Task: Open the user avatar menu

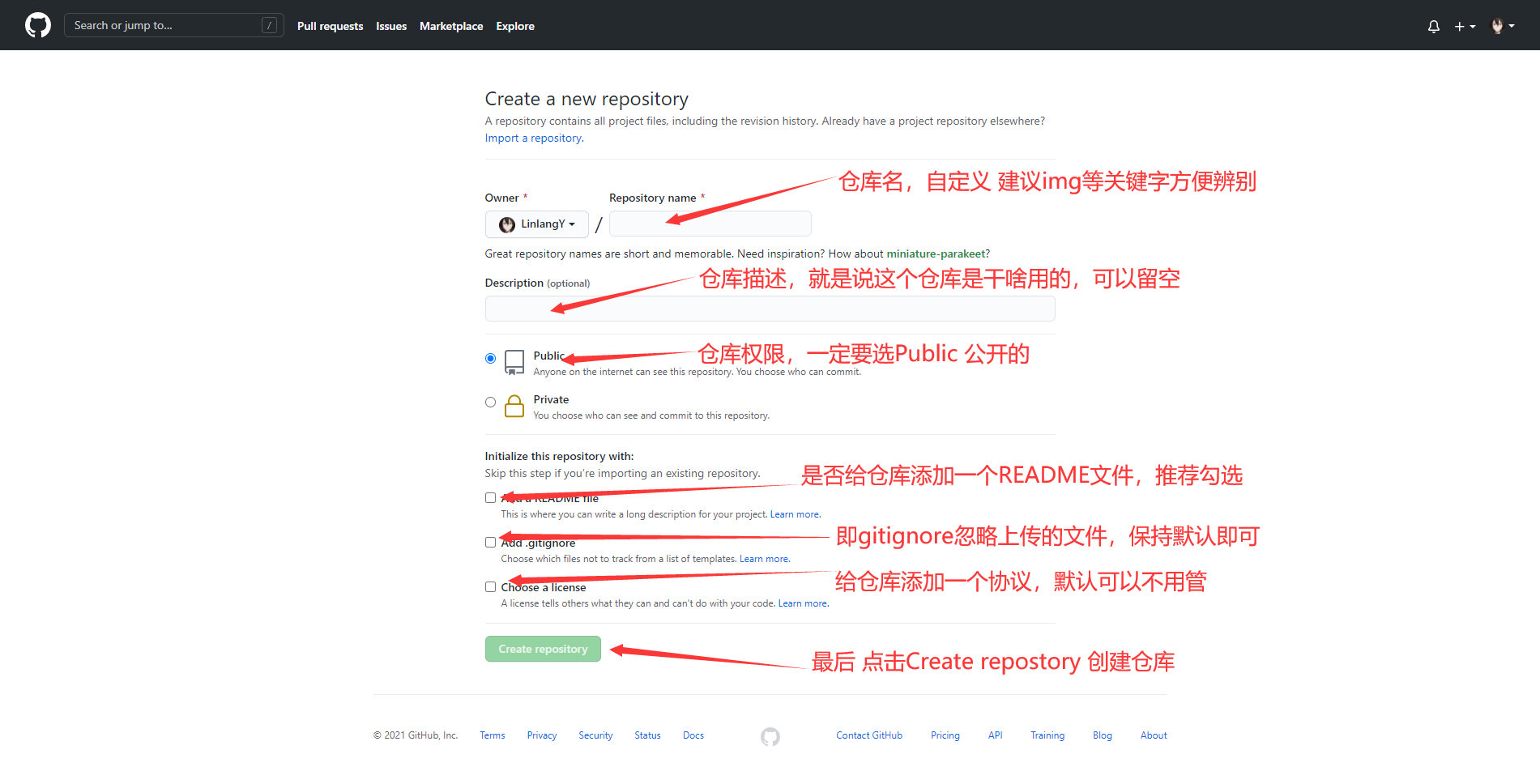Action: 1503,26
